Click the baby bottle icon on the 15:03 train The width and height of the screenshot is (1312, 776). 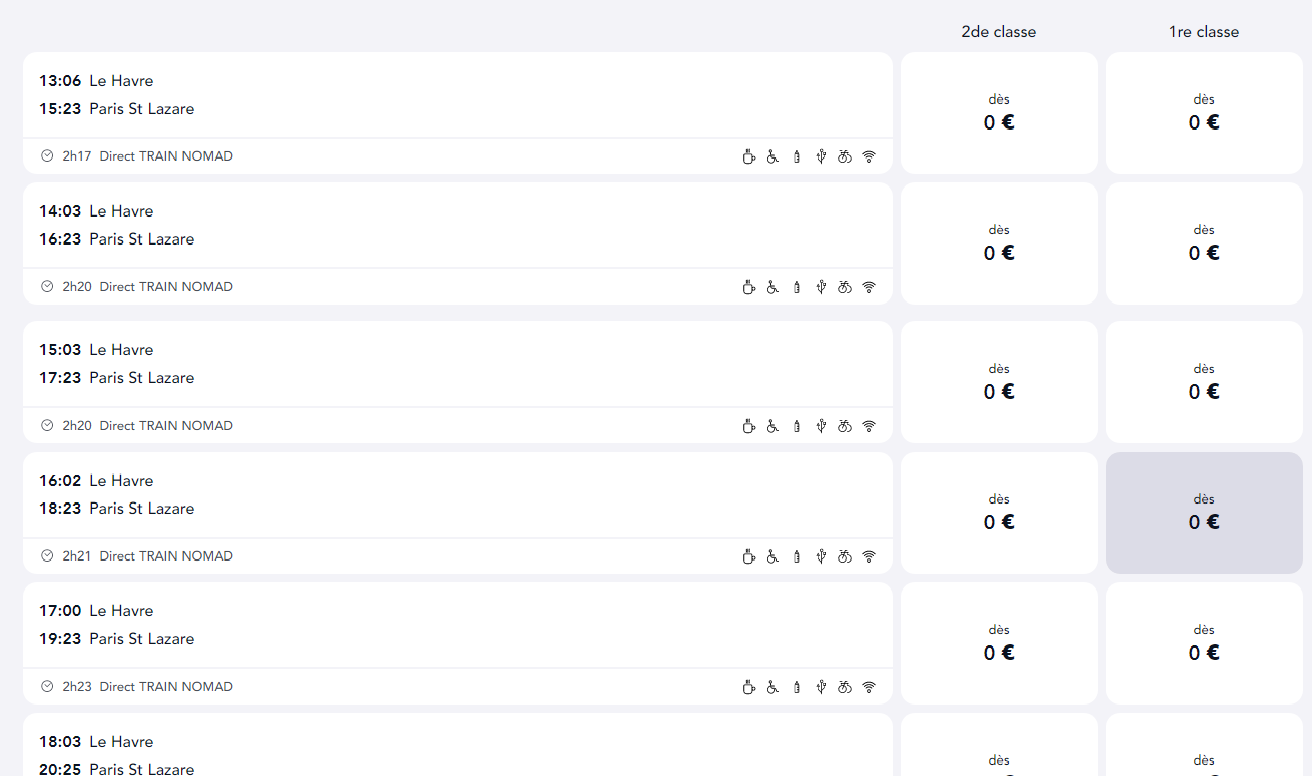tap(797, 426)
